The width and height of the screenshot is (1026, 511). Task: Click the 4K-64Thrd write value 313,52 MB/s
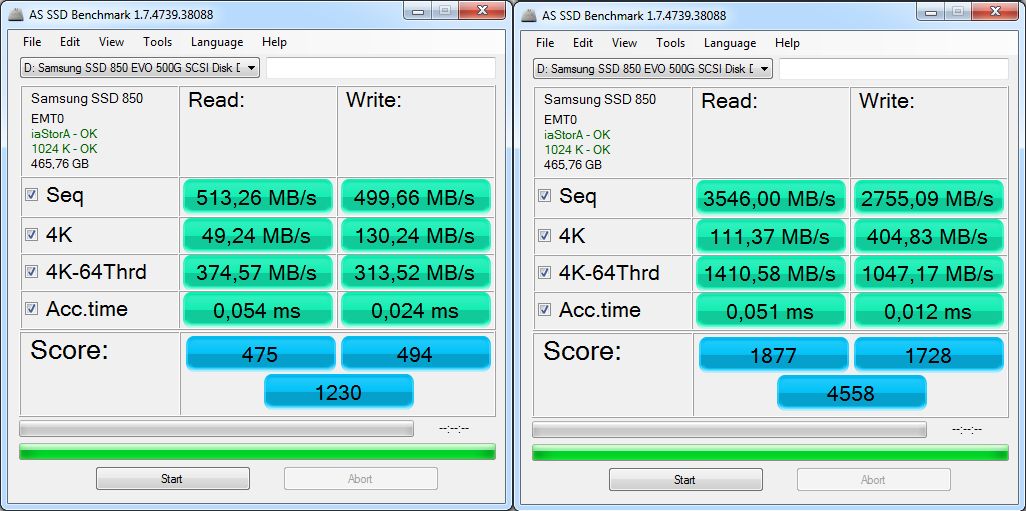pos(416,272)
